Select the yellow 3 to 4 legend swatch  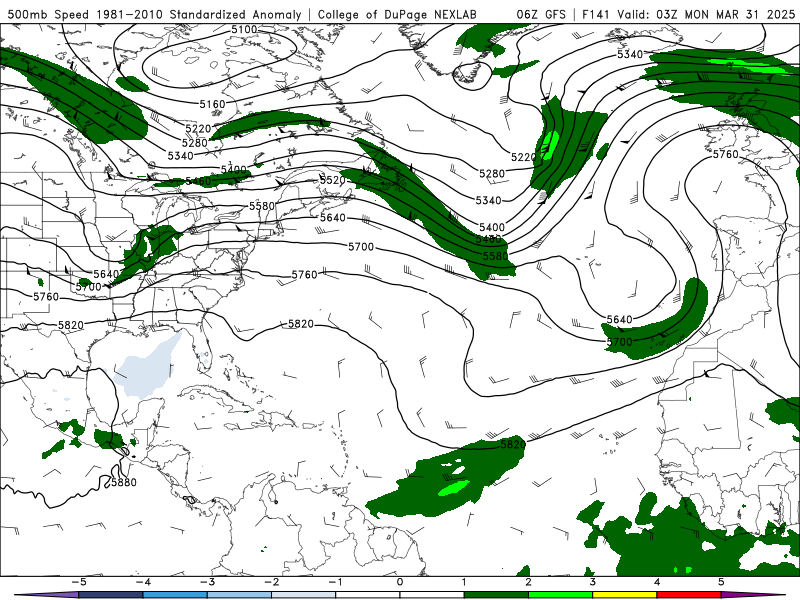[x=624, y=595]
